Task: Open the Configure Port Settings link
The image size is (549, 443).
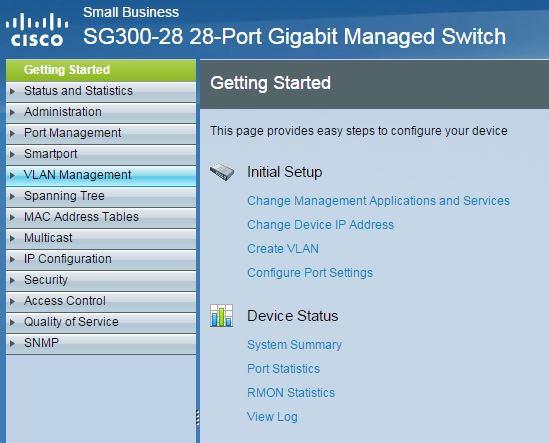Action: 310,272
